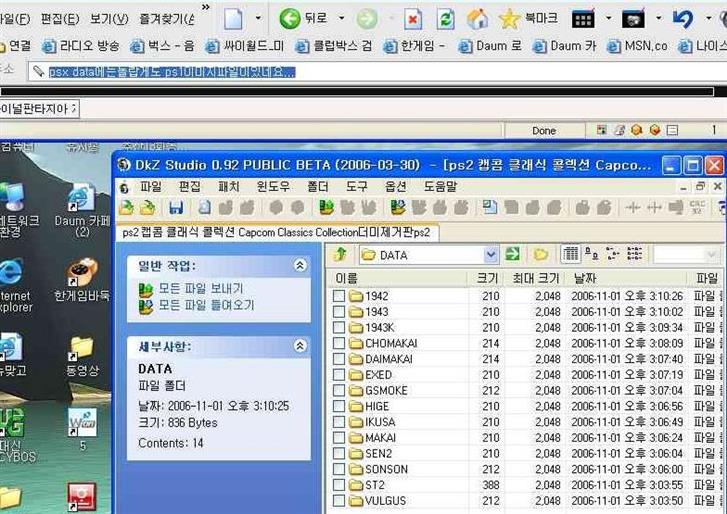This screenshot has height=514, width=727.
Task: Click the up-folder green arrow icon
Action: pos(341,254)
